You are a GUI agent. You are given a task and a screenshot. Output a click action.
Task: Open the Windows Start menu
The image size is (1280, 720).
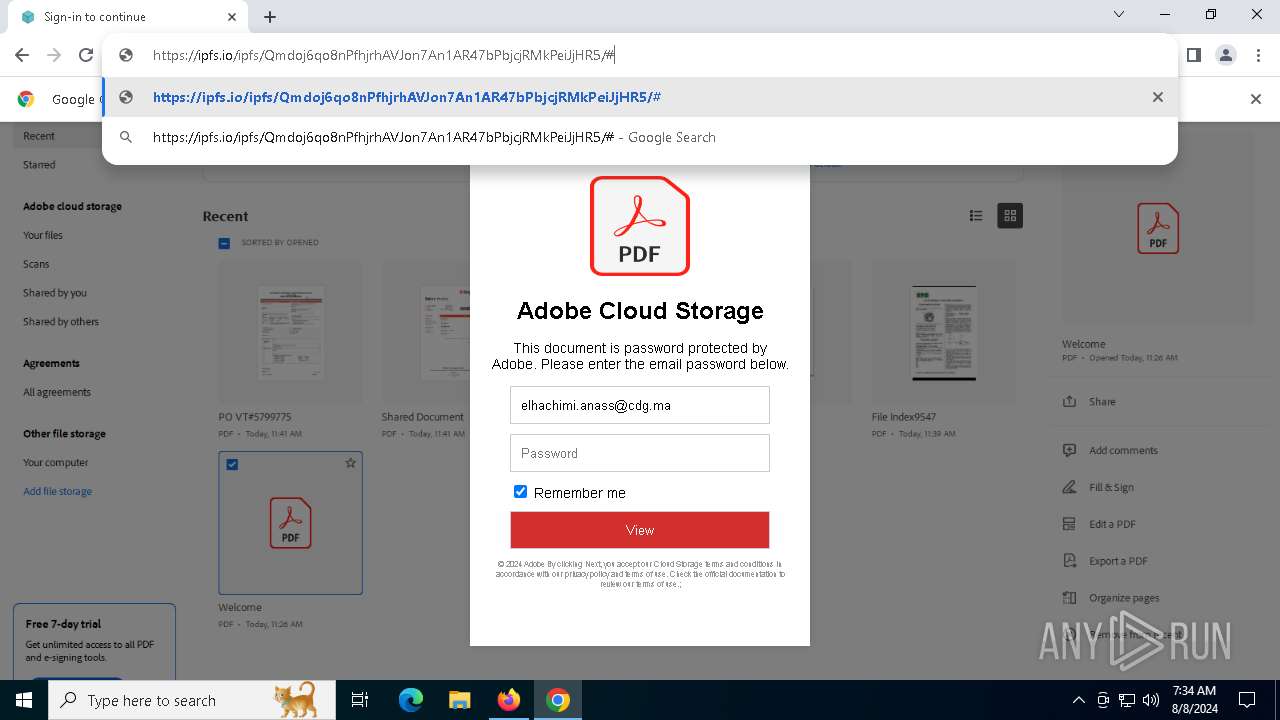24,700
